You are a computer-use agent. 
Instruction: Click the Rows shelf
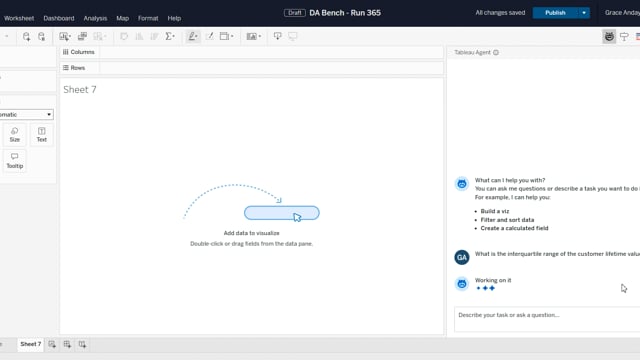point(251,68)
